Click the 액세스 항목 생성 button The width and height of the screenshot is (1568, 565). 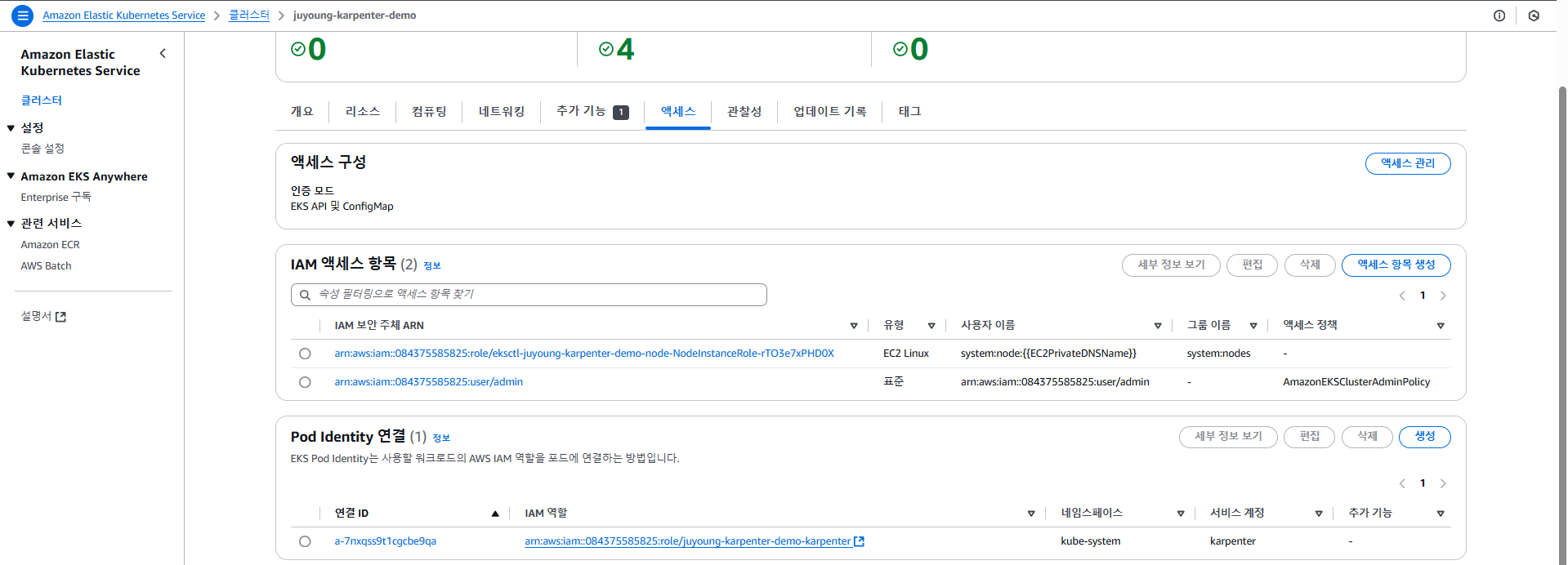[x=1396, y=265]
